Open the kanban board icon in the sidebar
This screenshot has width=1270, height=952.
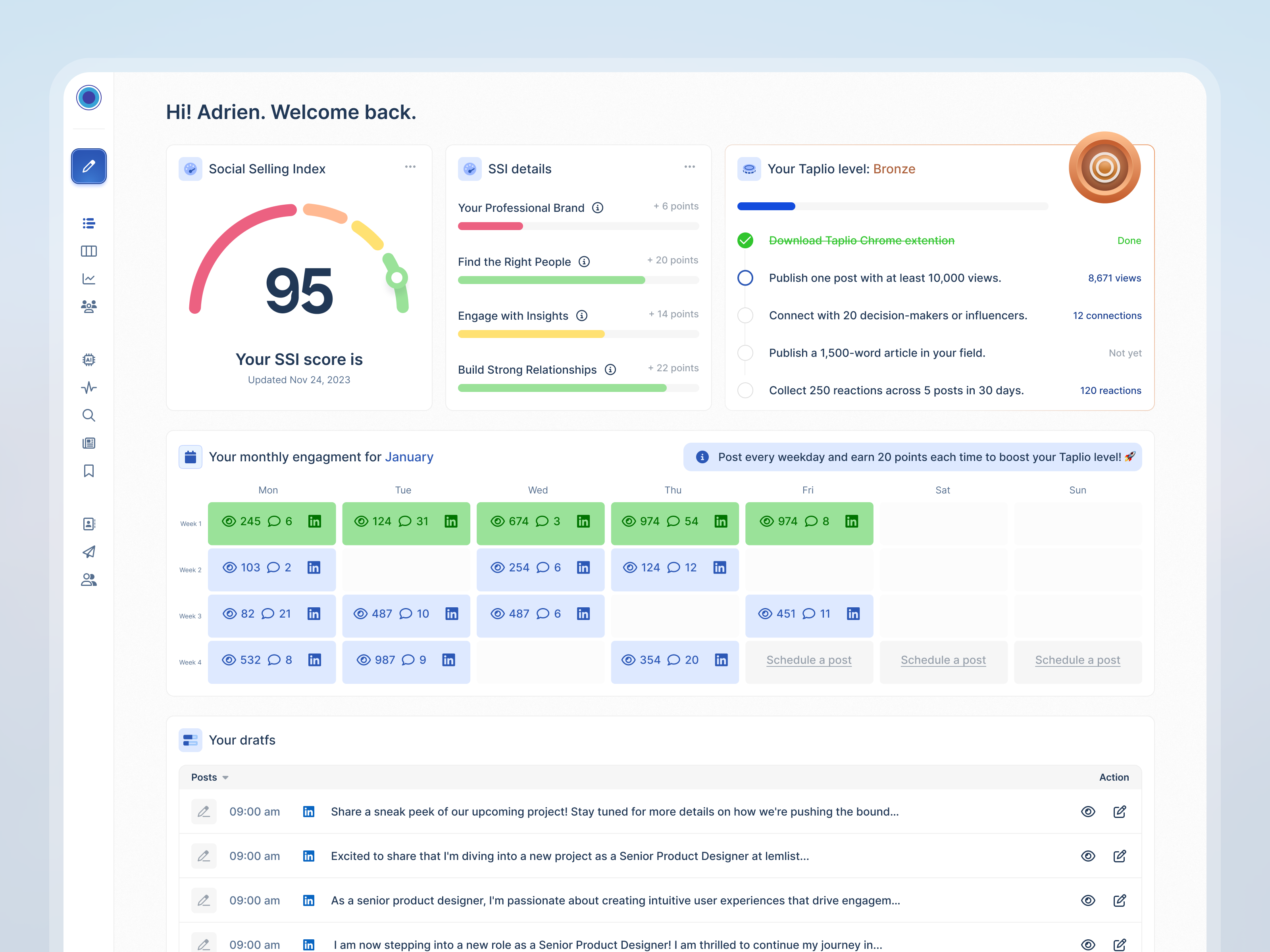click(89, 251)
